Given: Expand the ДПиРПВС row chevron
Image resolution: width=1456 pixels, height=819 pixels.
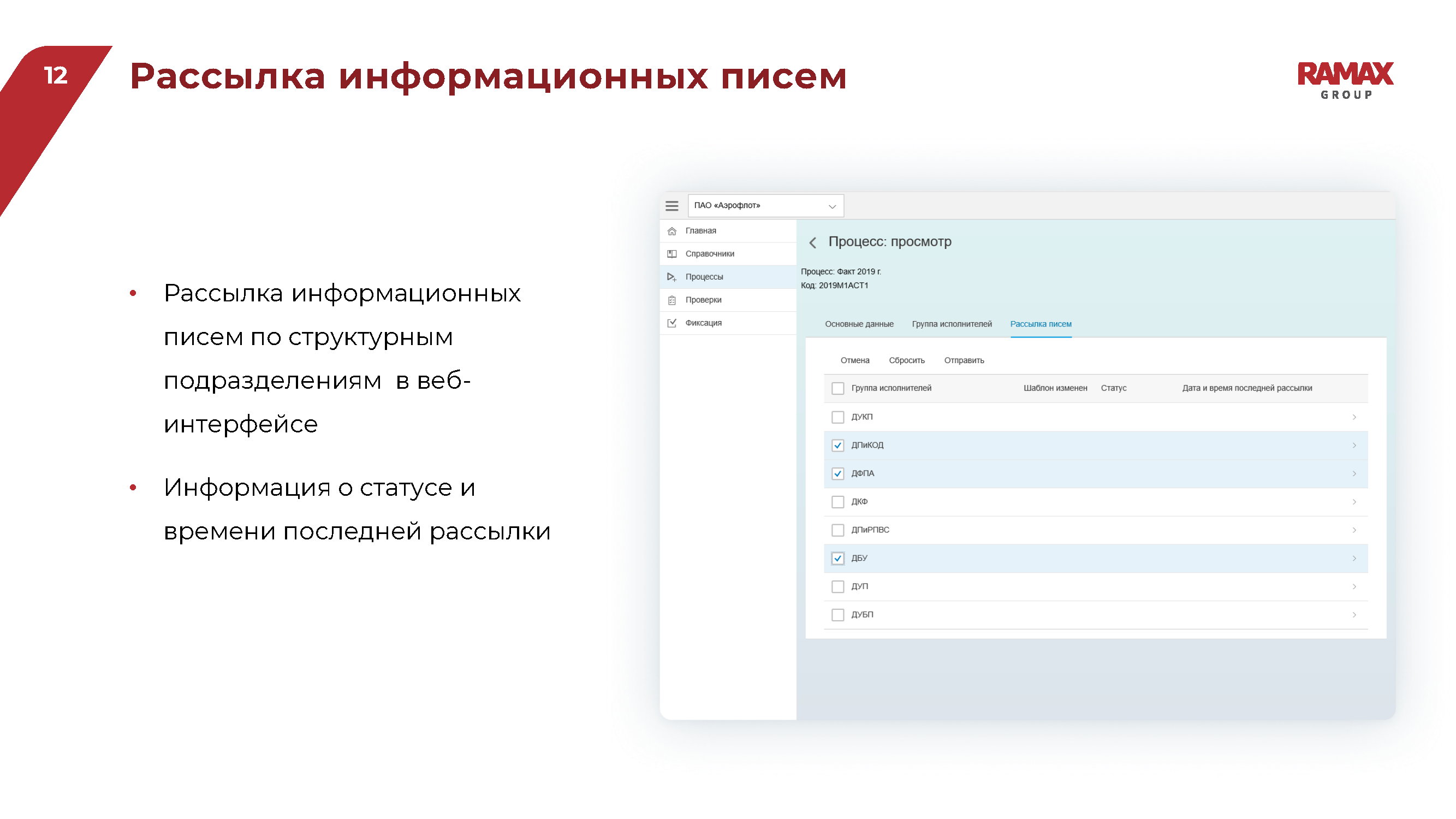Looking at the screenshot, I should 1354,530.
